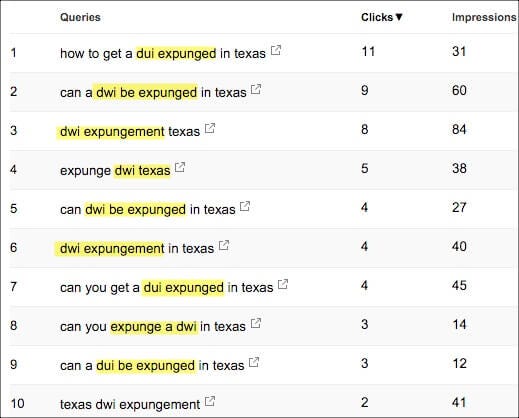The height and width of the screenshot is (418, 519).
Task: Sort by the Queries column header
Action: 80,17
